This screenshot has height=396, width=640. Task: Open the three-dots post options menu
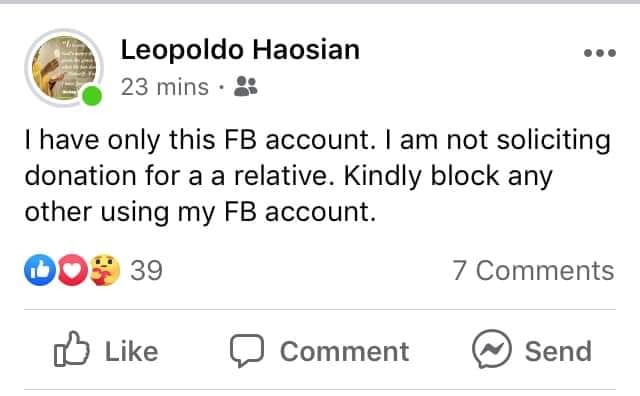click(600, 53)
